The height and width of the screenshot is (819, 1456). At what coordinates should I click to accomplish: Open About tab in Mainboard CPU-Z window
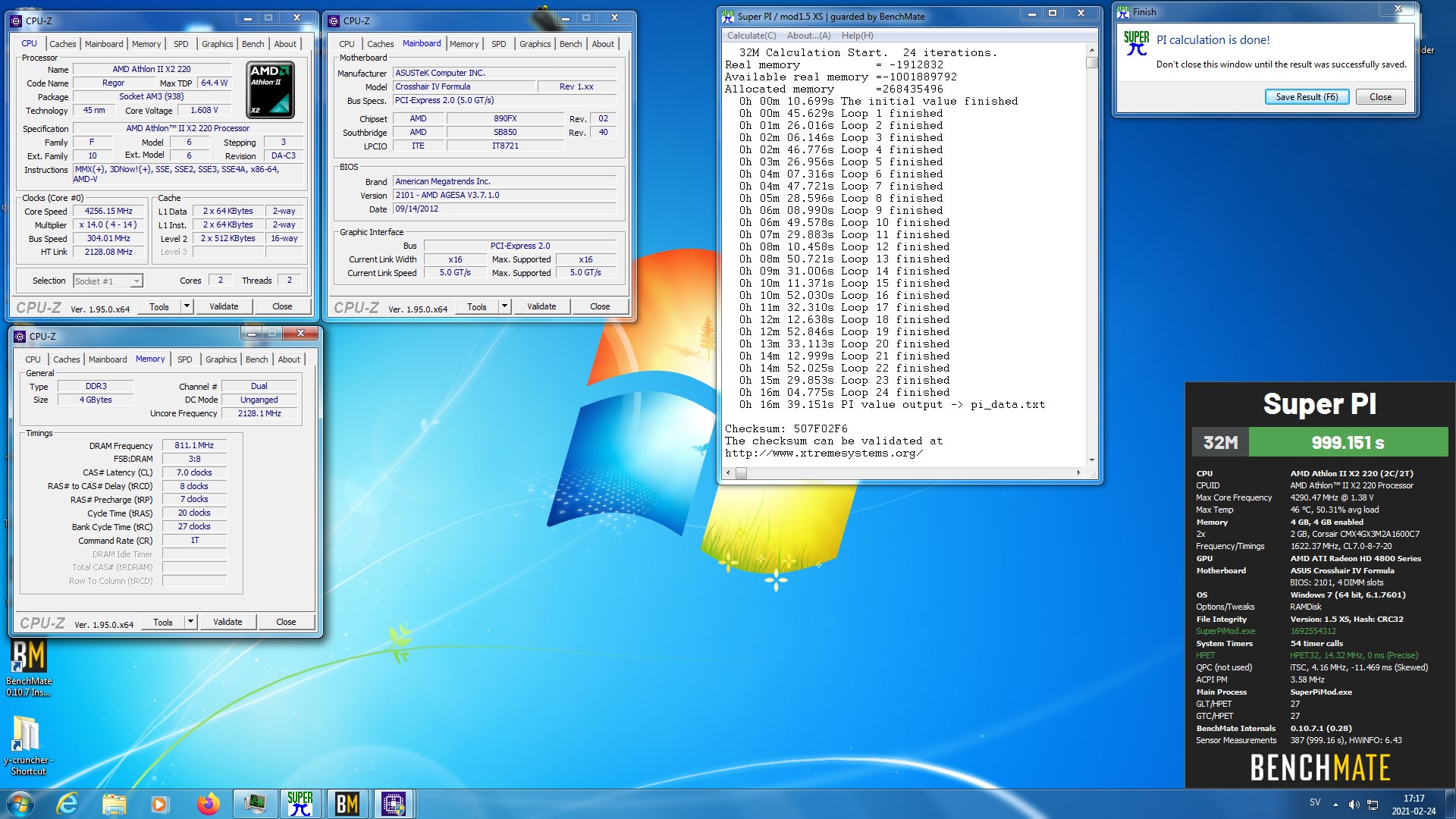(x=603, y=44)
